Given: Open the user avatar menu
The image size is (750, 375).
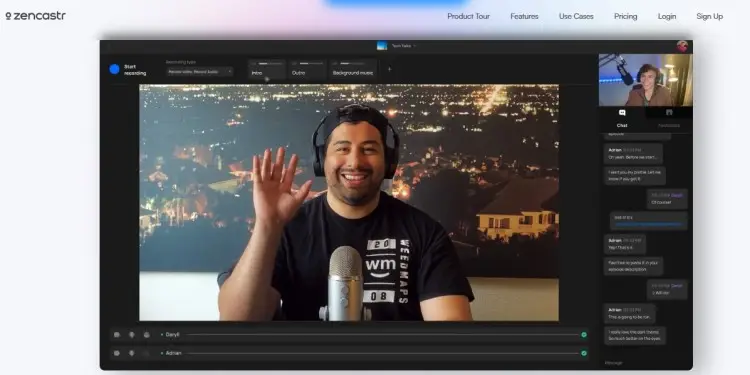Looking at the screenshot, I should pos(682,46).
